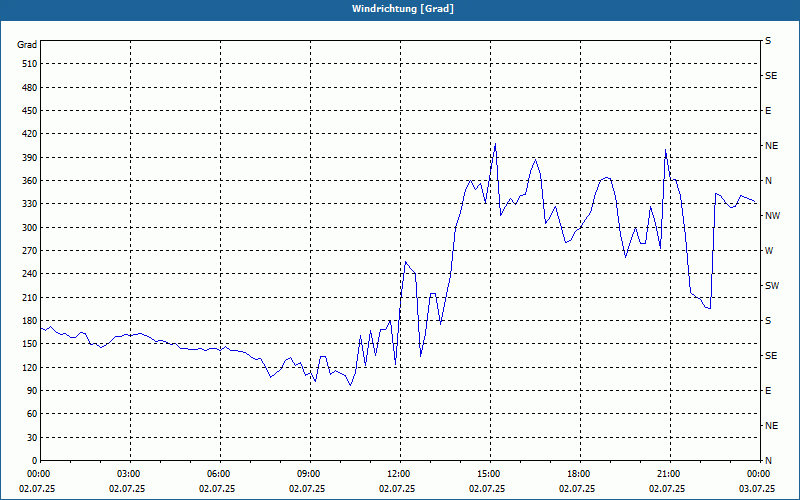This screenshot has height=500, width=800.
Task: Click the 06:00 time label
Action: click(x=217, y=474)
